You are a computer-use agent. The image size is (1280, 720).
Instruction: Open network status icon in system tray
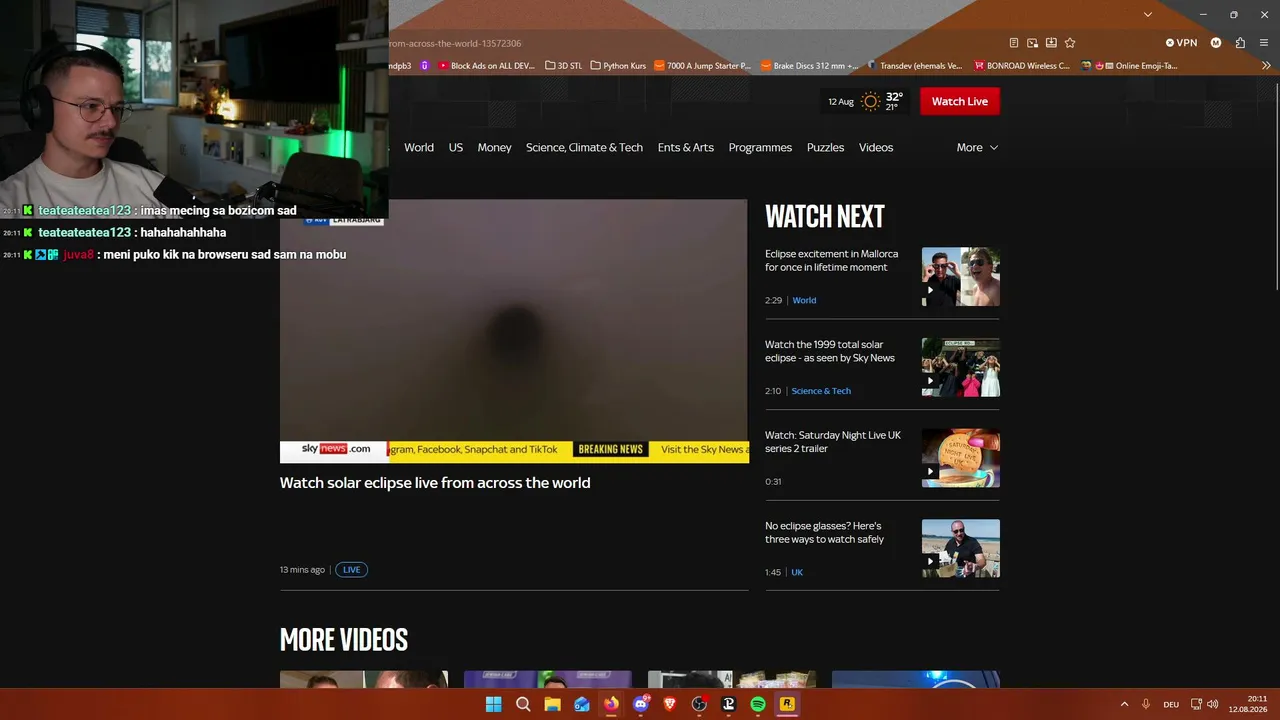click(1196, 704)
